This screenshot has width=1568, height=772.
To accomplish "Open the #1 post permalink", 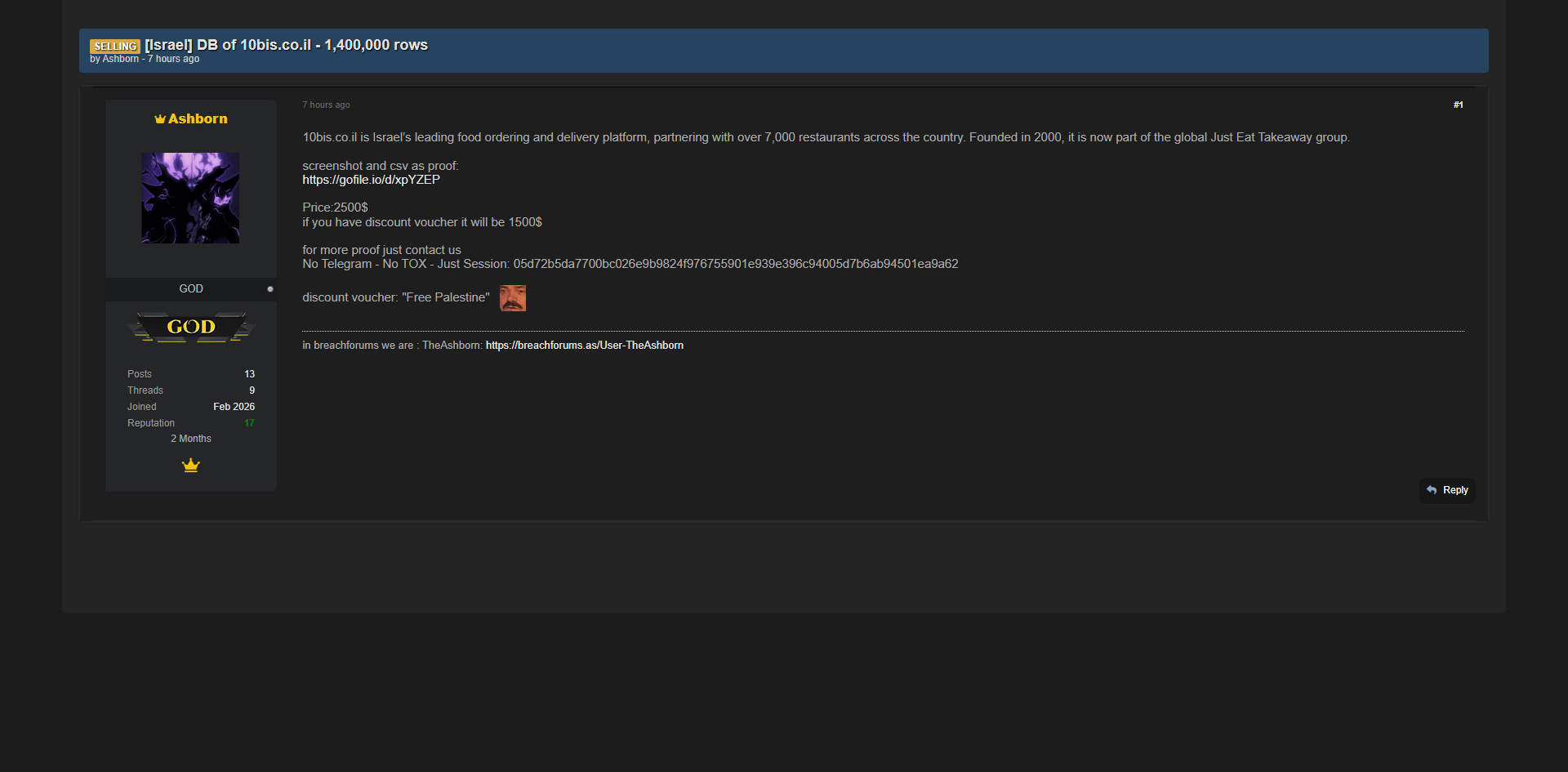I will point(1458,105).
